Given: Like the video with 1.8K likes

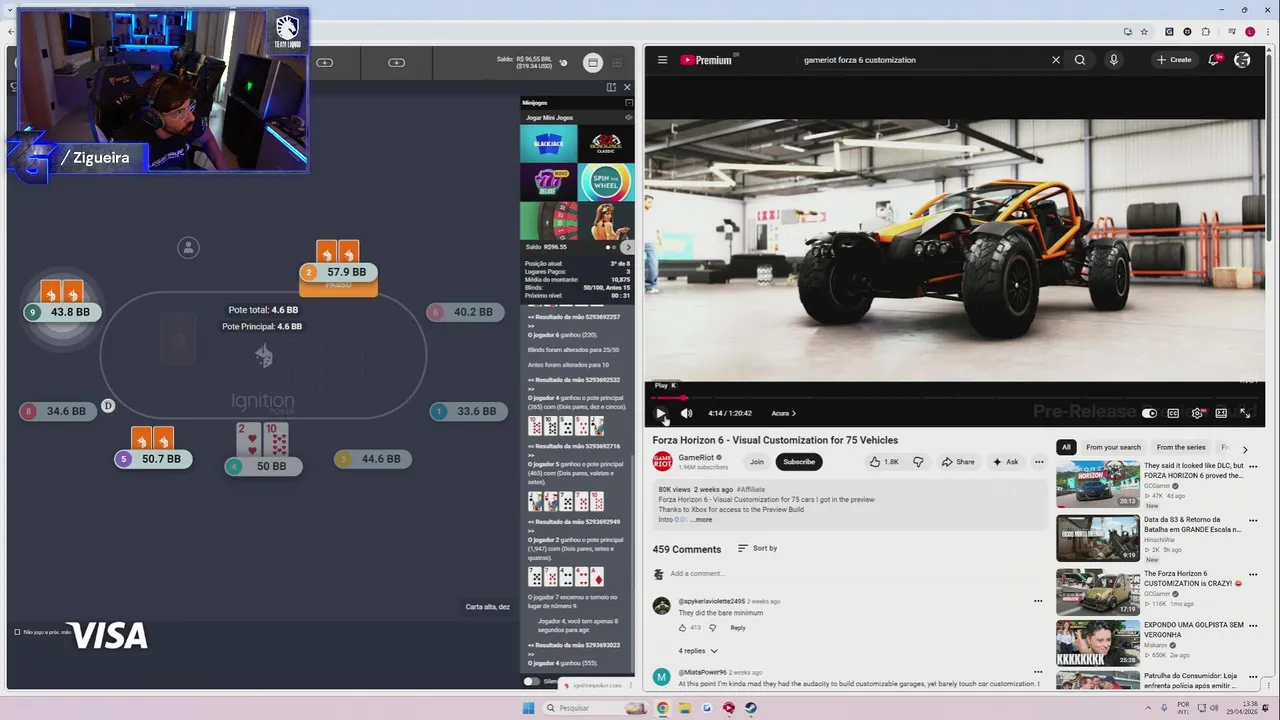Looking at the screenshot, I should tap(884, 462).
